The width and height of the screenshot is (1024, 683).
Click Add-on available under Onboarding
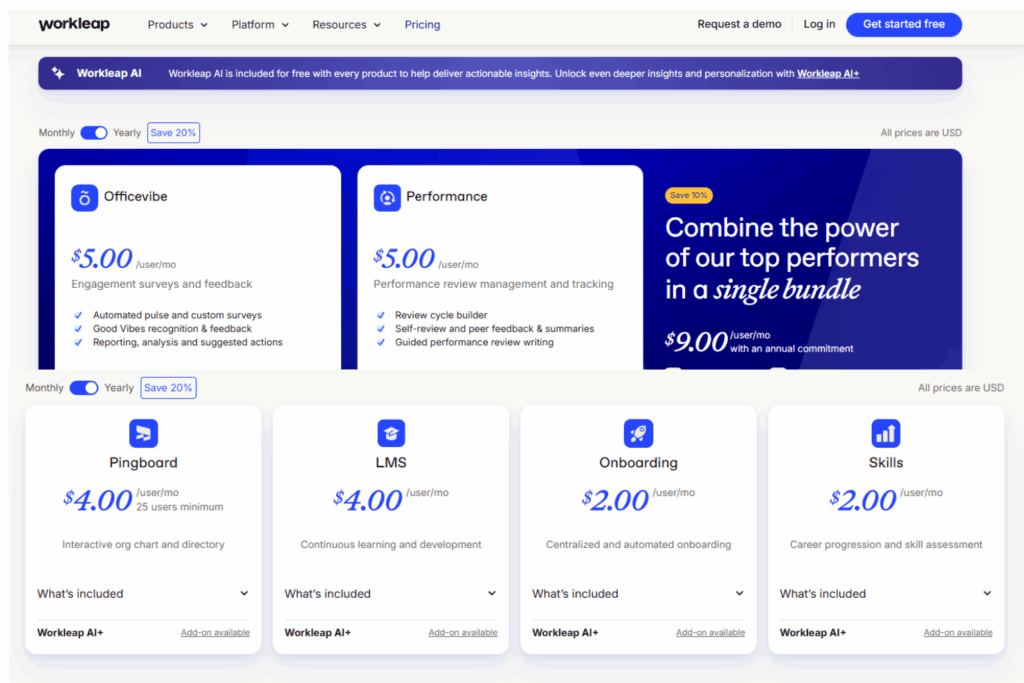coord(710,632)
